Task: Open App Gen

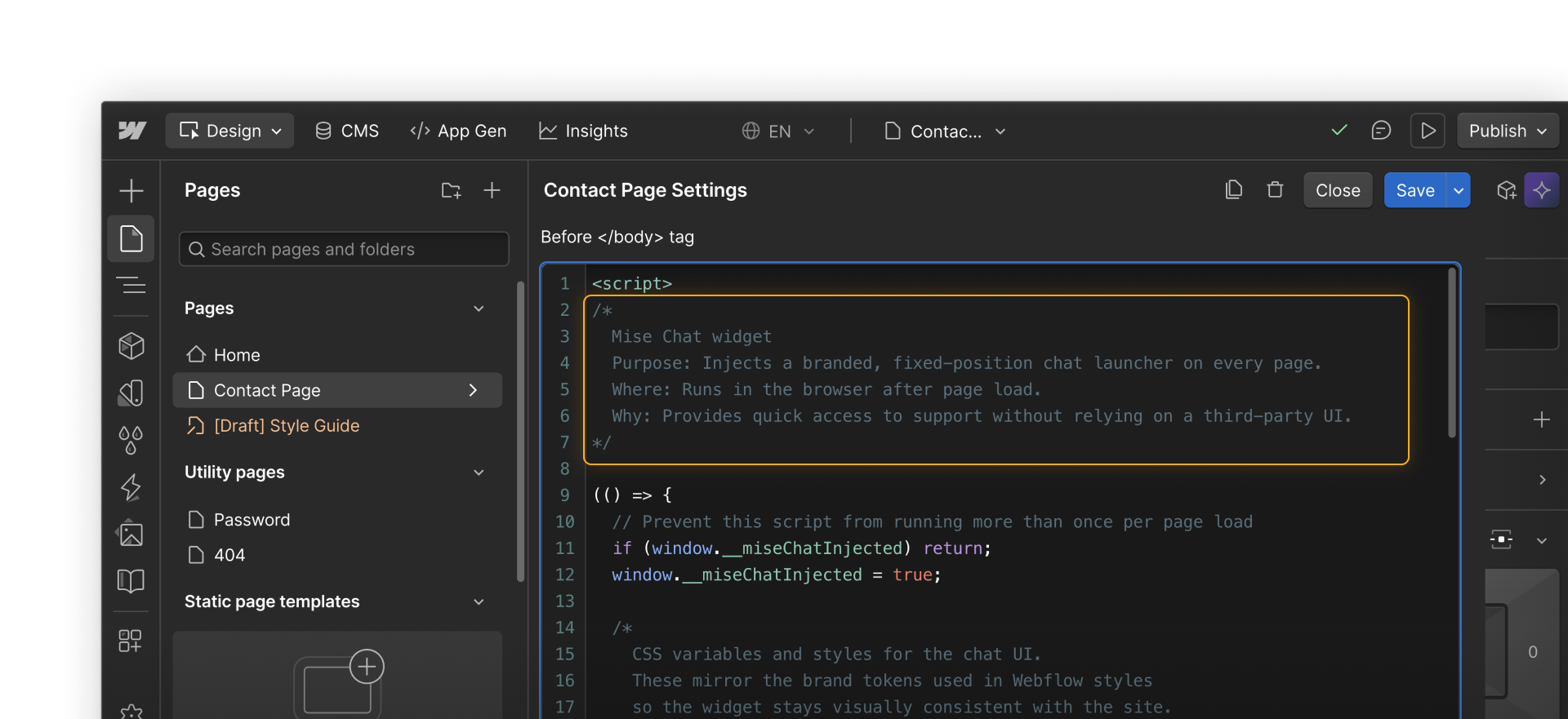Action: tap(458, 131)
